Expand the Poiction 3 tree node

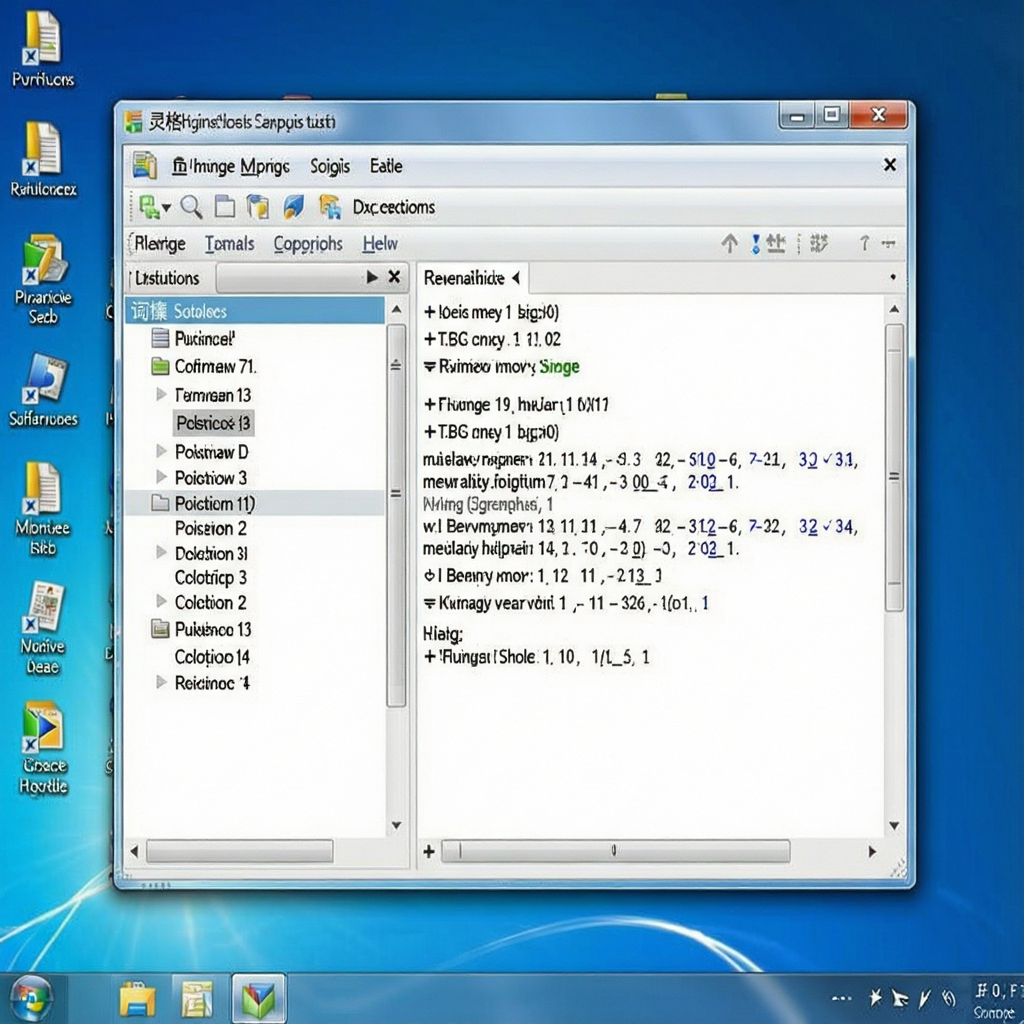pyautogui.click(x=161, y=477)
